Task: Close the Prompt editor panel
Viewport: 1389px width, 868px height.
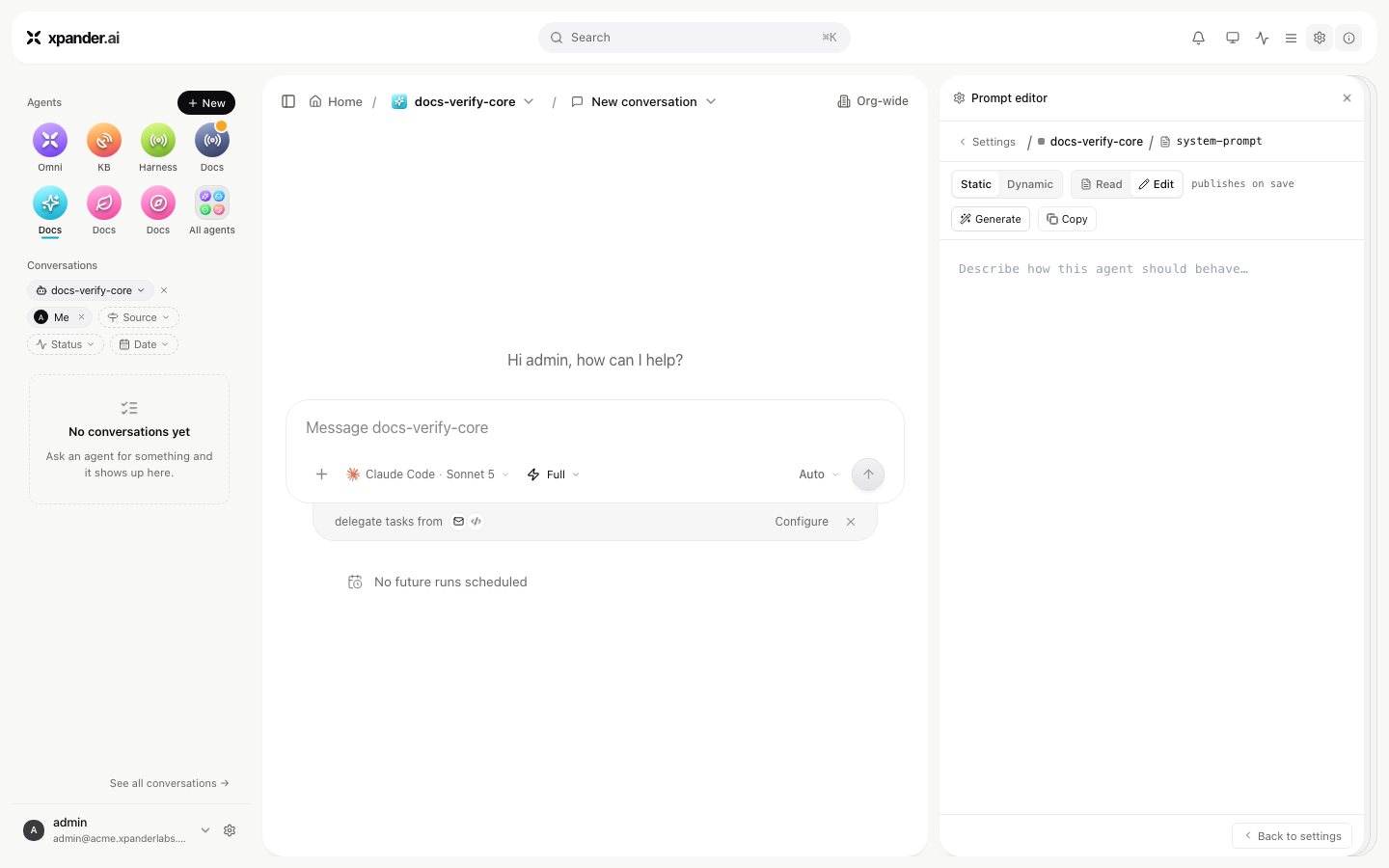Action: click(x=1348, y=98)
